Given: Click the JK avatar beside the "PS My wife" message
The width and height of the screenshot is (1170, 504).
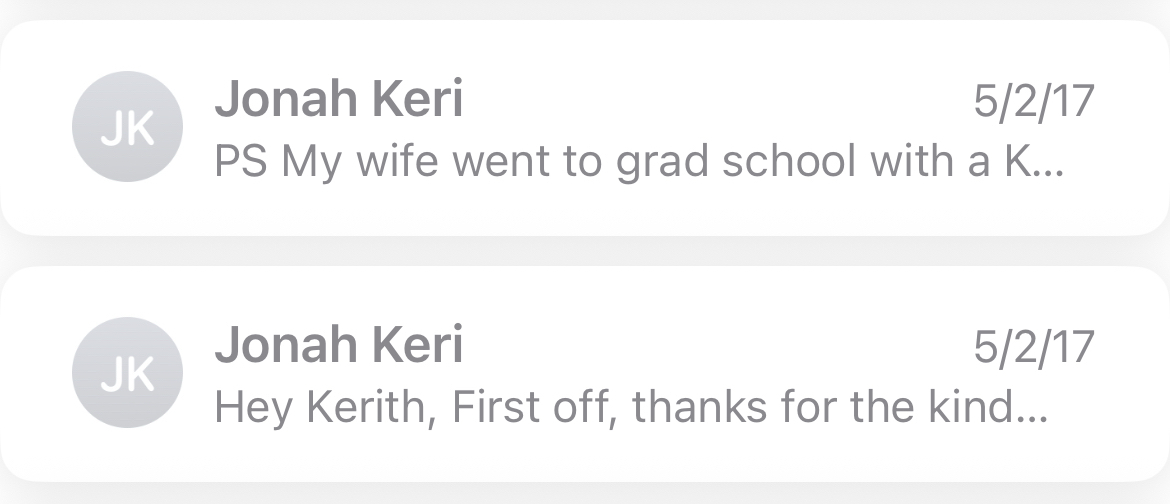Looking at the screenshot, I should 128,128.
